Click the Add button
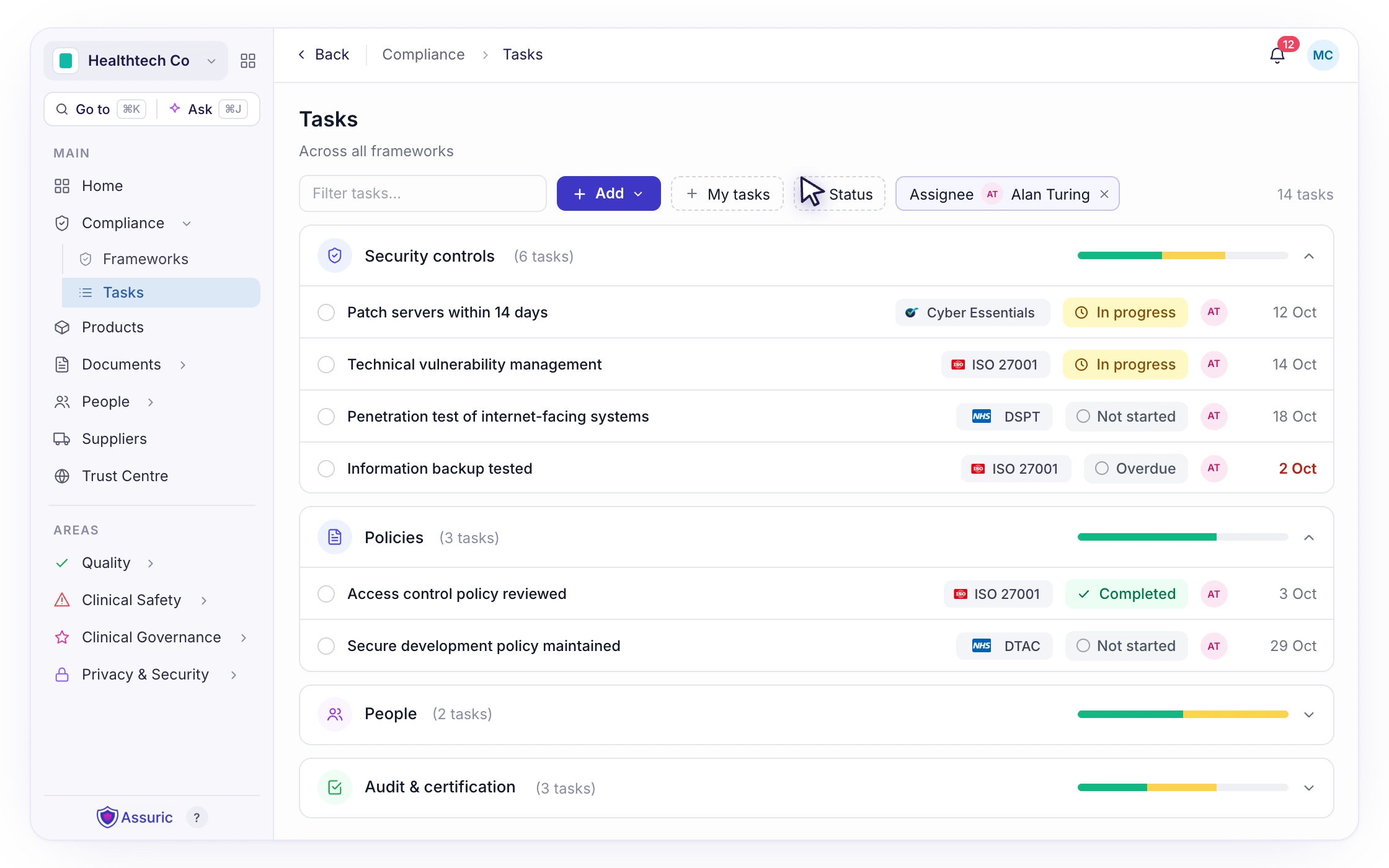This screenshot has height=868, width=1389. [608, 193]
